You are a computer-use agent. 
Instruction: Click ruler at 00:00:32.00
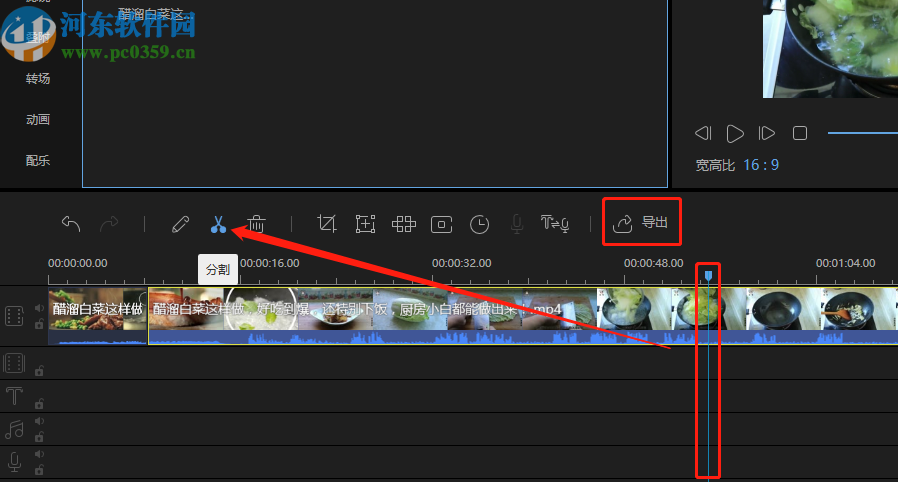(x=462, y=263)
